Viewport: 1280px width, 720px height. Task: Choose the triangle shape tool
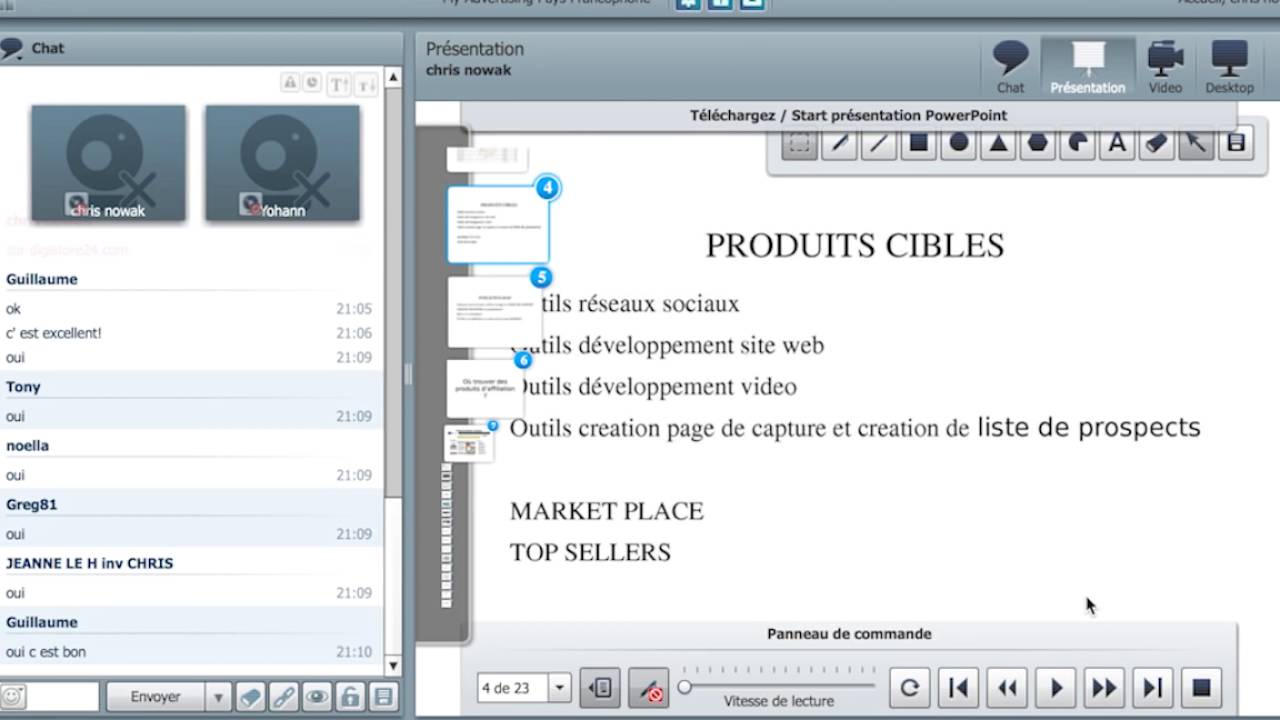[x=998, y=143]
